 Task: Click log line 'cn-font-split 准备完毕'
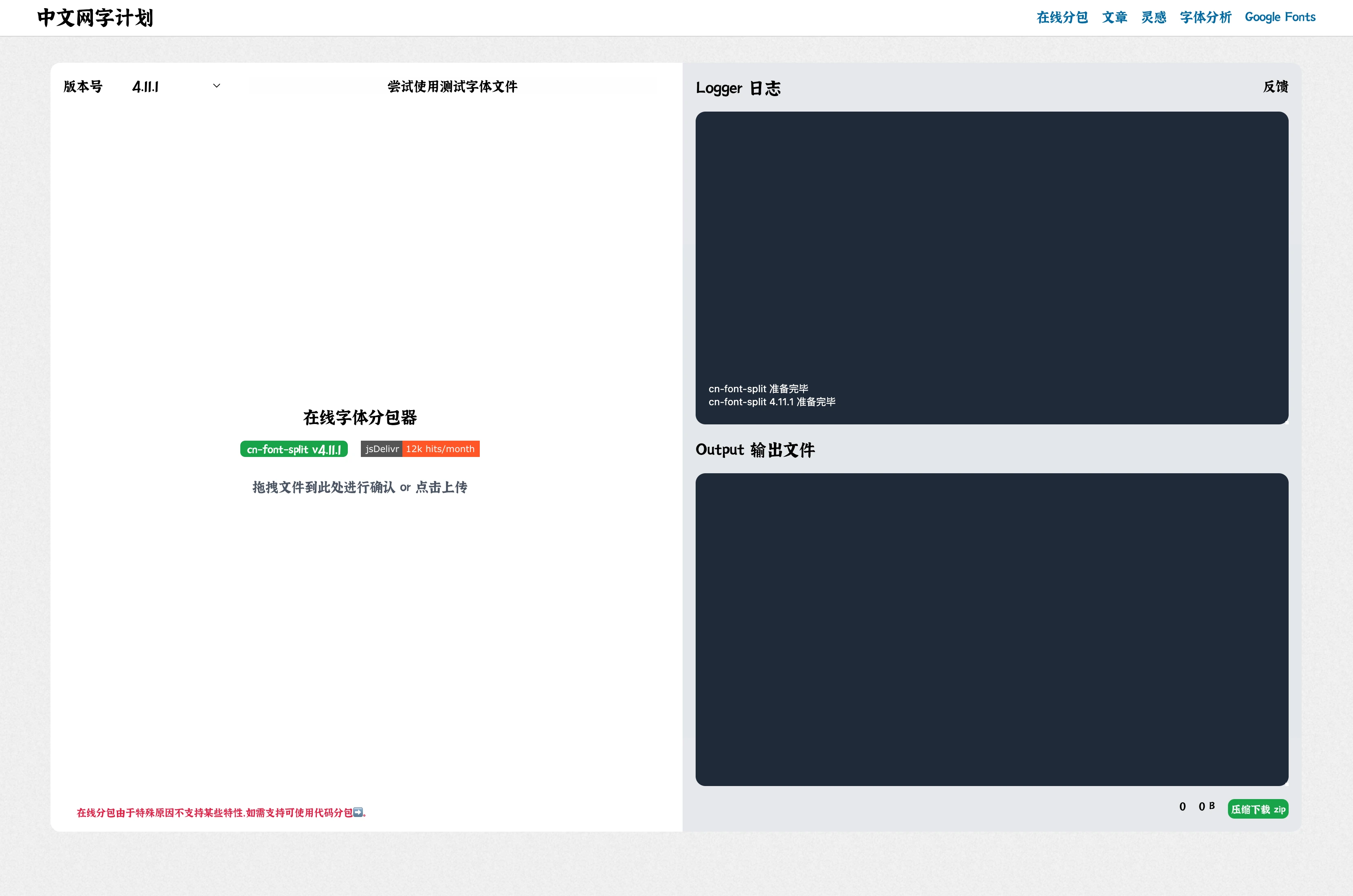pyautogui.click(x=758, y=389)
